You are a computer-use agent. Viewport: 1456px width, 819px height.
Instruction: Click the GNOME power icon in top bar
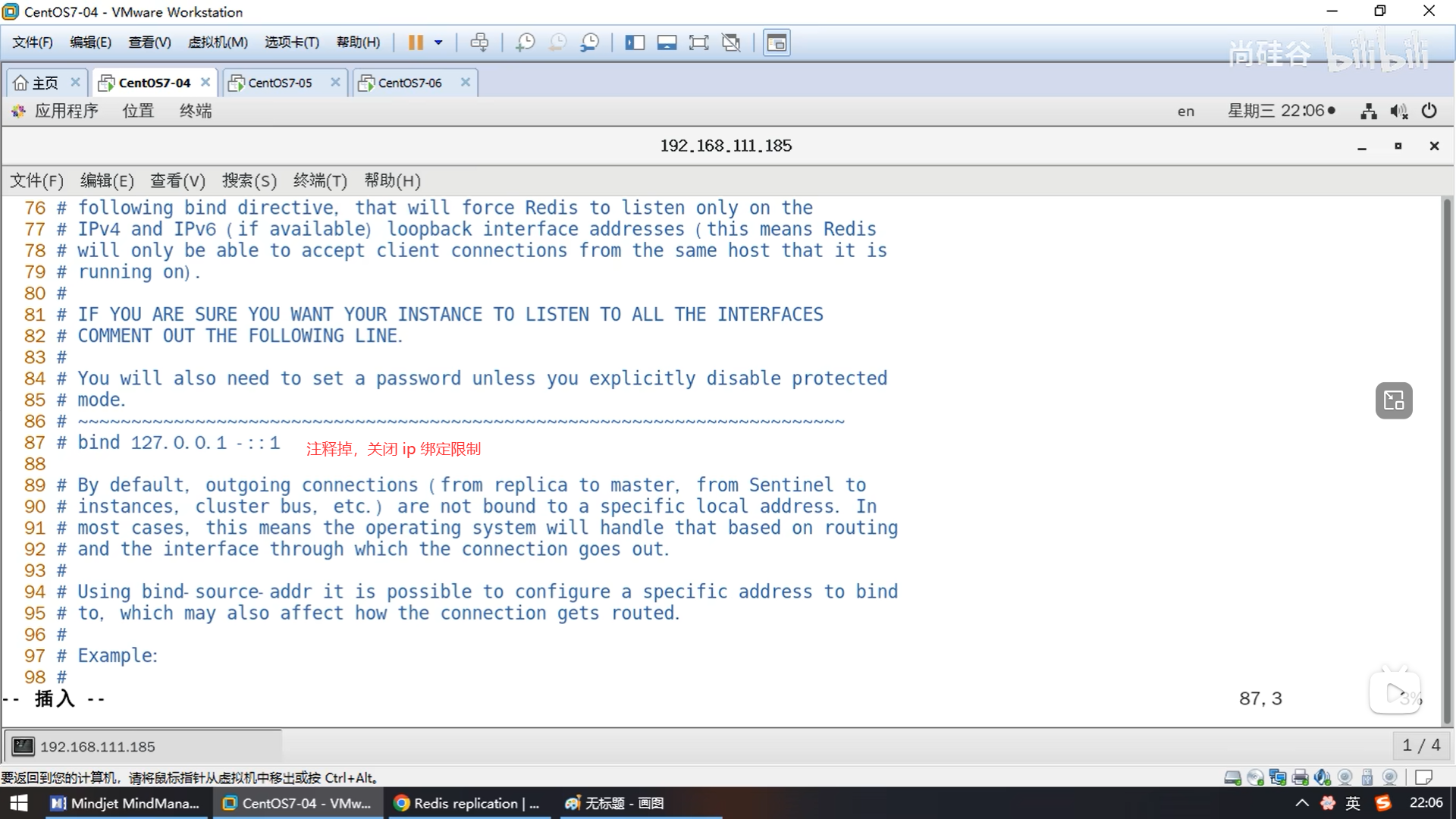coord(1429,111)
